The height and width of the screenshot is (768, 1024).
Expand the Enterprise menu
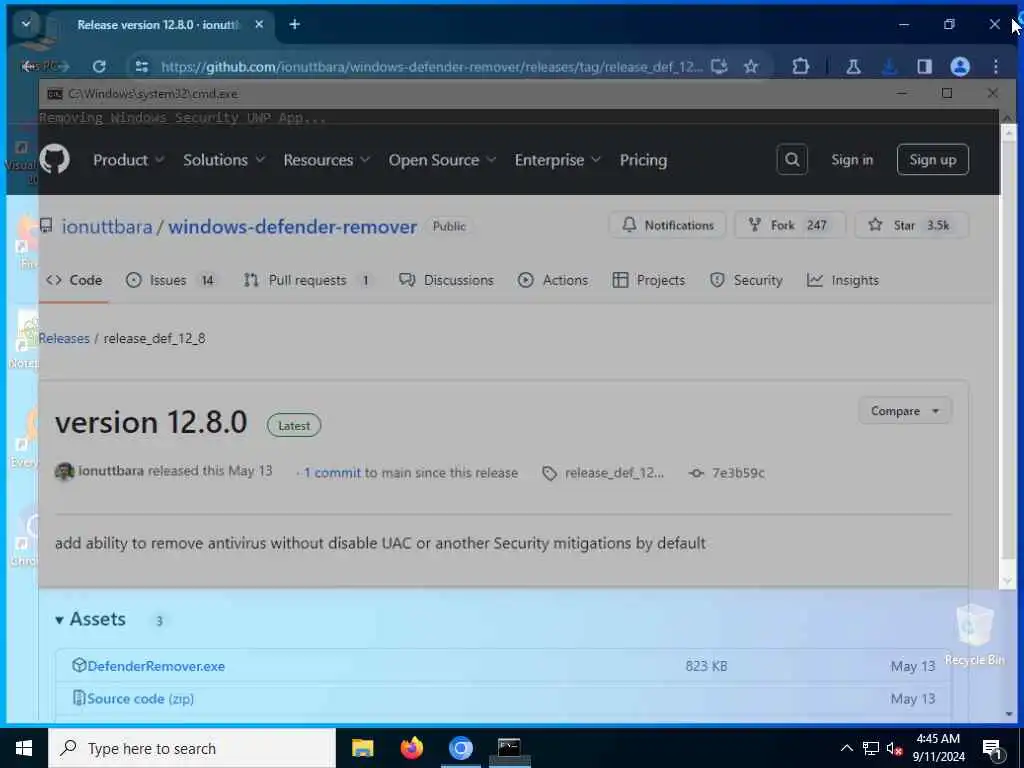(557, 160)
